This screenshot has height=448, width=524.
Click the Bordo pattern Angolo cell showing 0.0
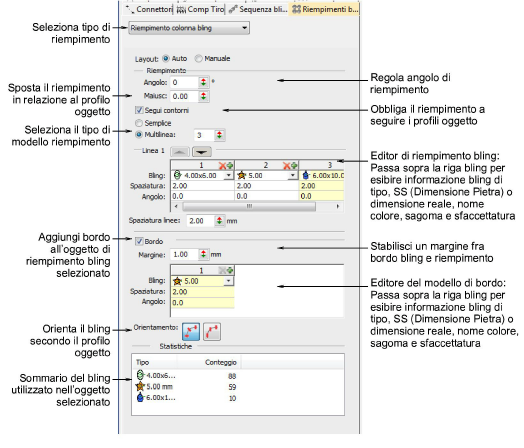click(203, 302)
